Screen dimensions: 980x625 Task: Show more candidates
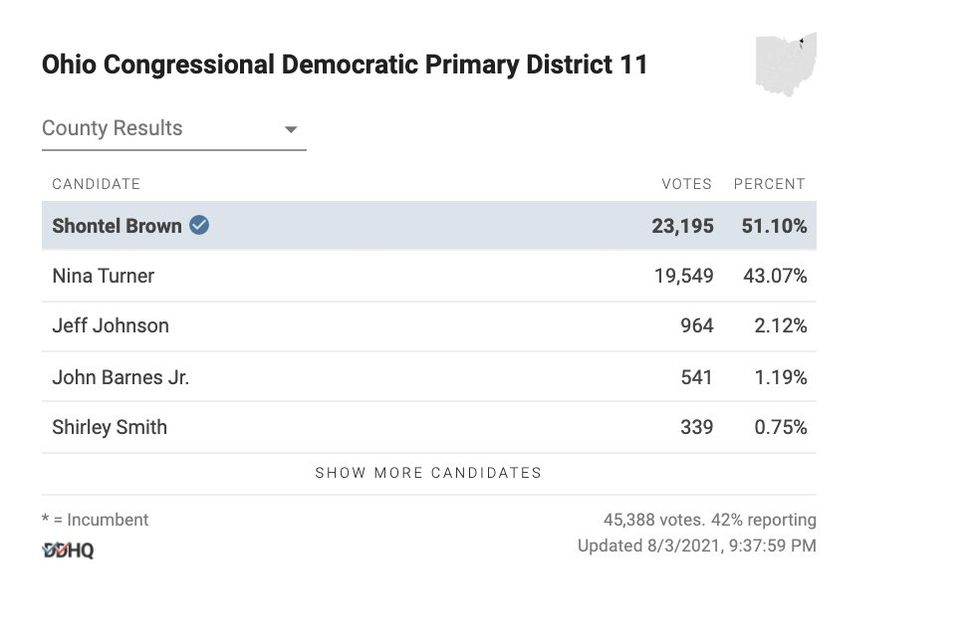[428, 473]
